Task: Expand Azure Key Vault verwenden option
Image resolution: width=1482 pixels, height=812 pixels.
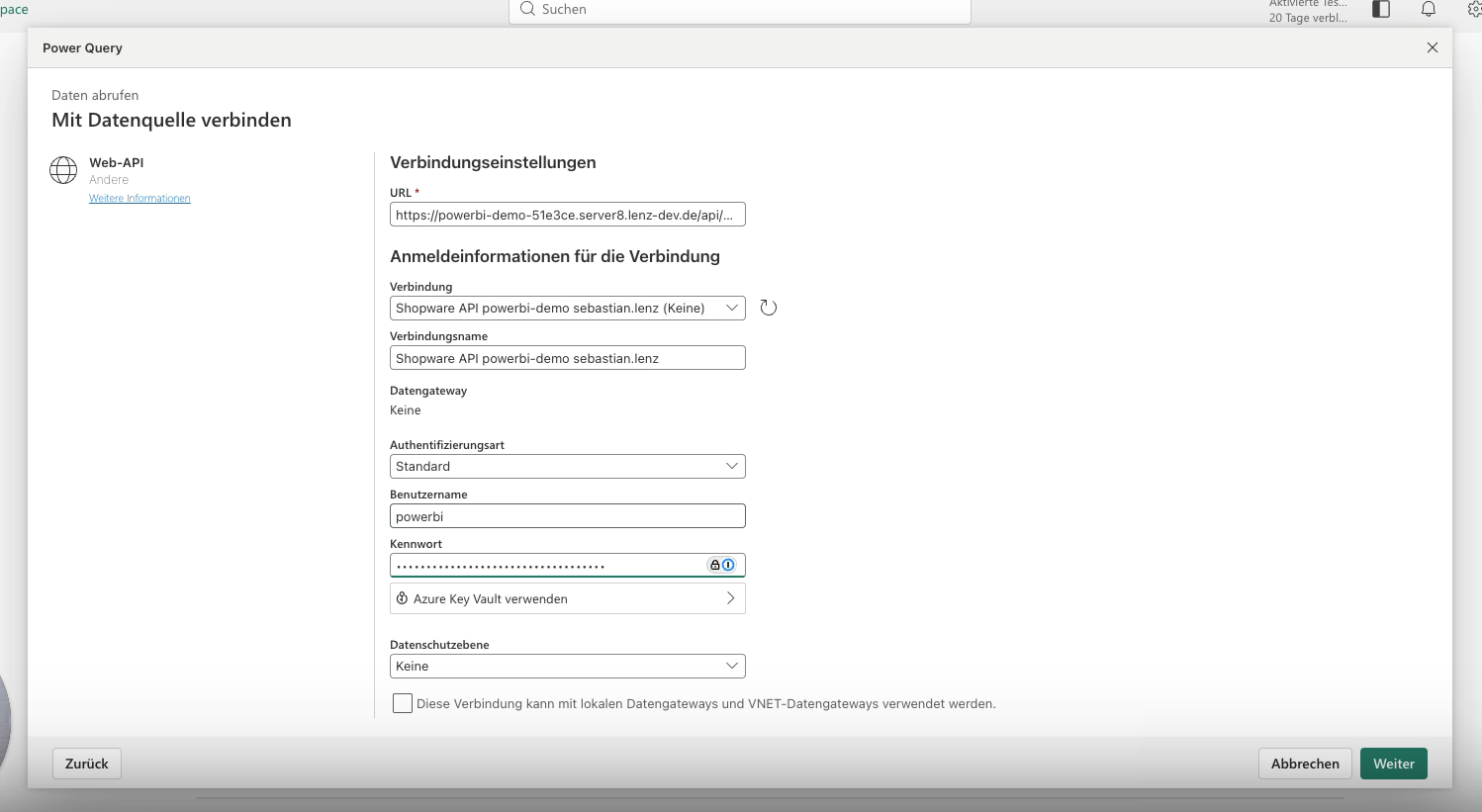Action: pyautogui.click(x=567, y=598)
